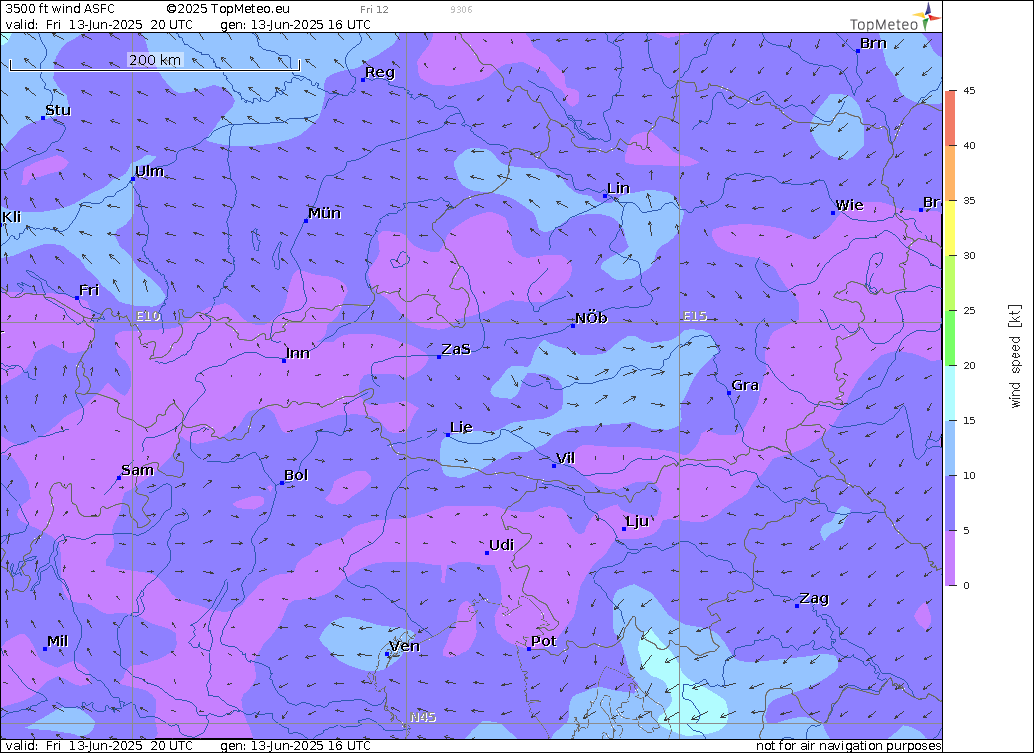The image size is (1034, 753).
Task: Click the grey '9306' number
Action: [x=461, y=9]
